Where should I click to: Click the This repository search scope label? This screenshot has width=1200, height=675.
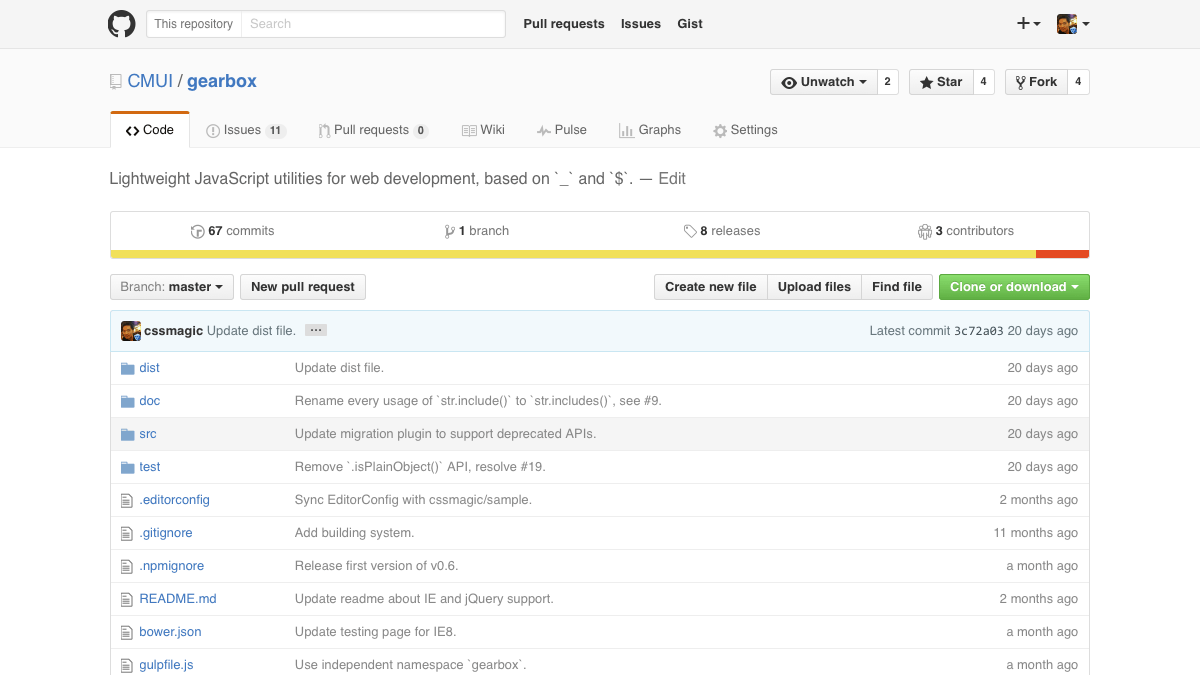(194, 24)
